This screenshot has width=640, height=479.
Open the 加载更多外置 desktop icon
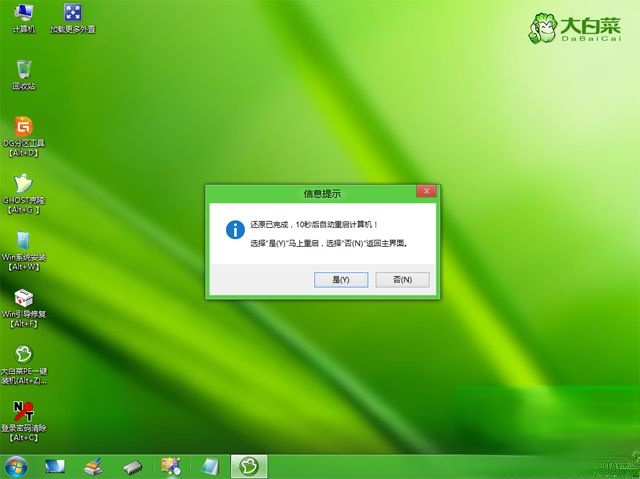coord(73,18)
